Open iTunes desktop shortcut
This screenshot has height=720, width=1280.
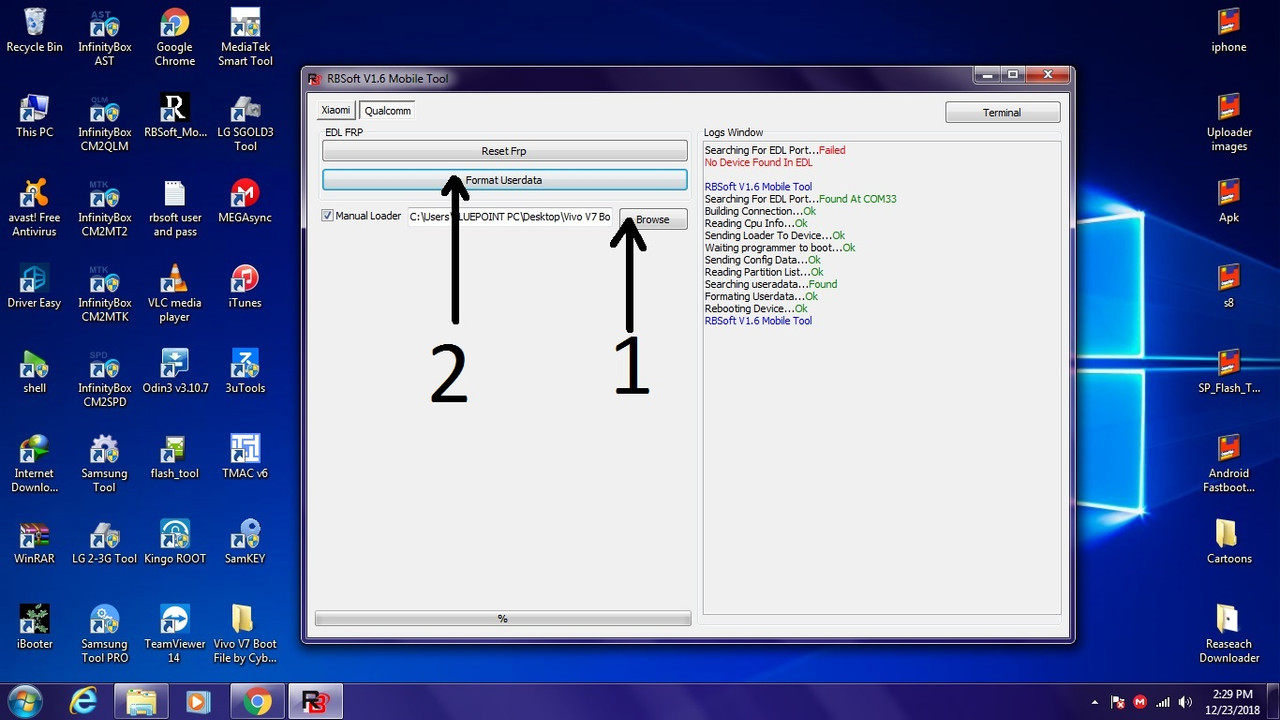[x=245, y=286]
